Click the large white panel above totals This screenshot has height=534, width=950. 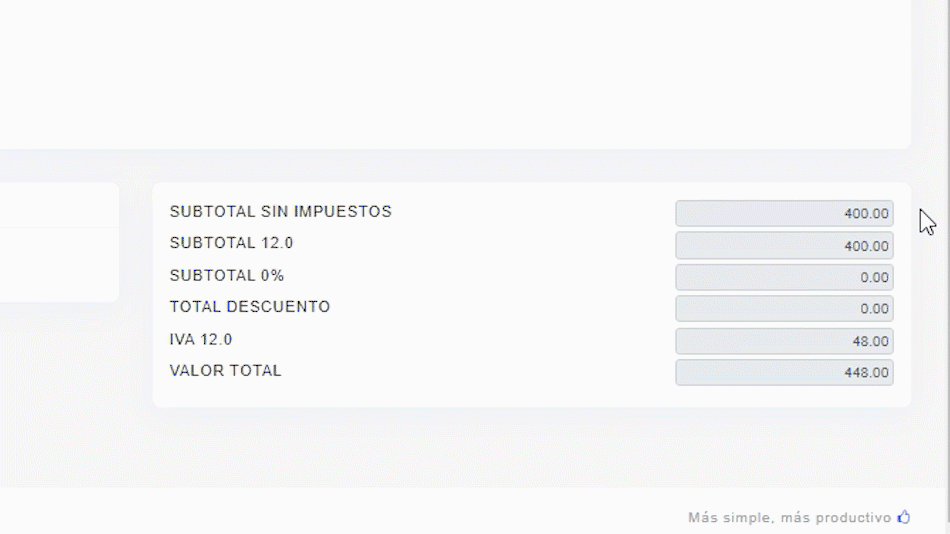click(450, 70)
